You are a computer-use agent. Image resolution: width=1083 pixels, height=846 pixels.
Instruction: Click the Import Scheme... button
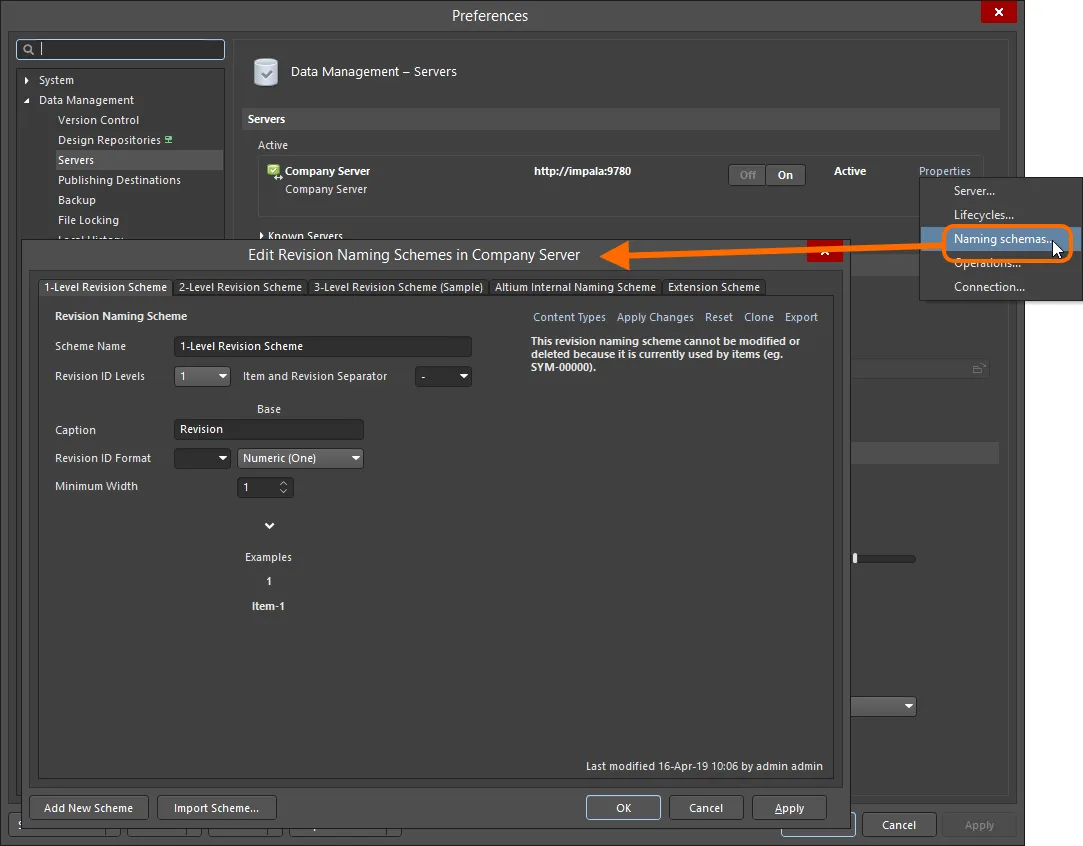(216, 808)
